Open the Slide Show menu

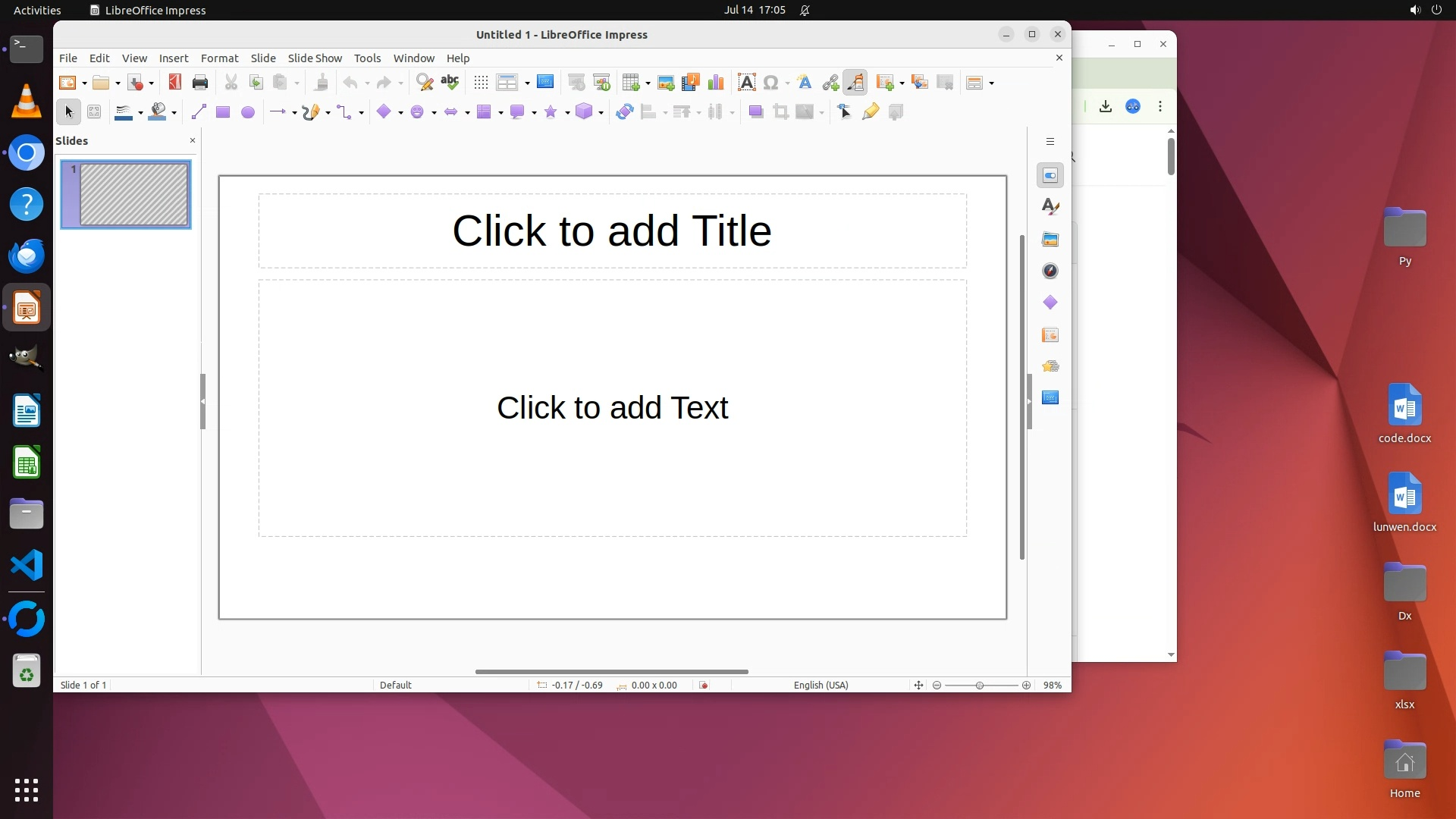[315, 58]
